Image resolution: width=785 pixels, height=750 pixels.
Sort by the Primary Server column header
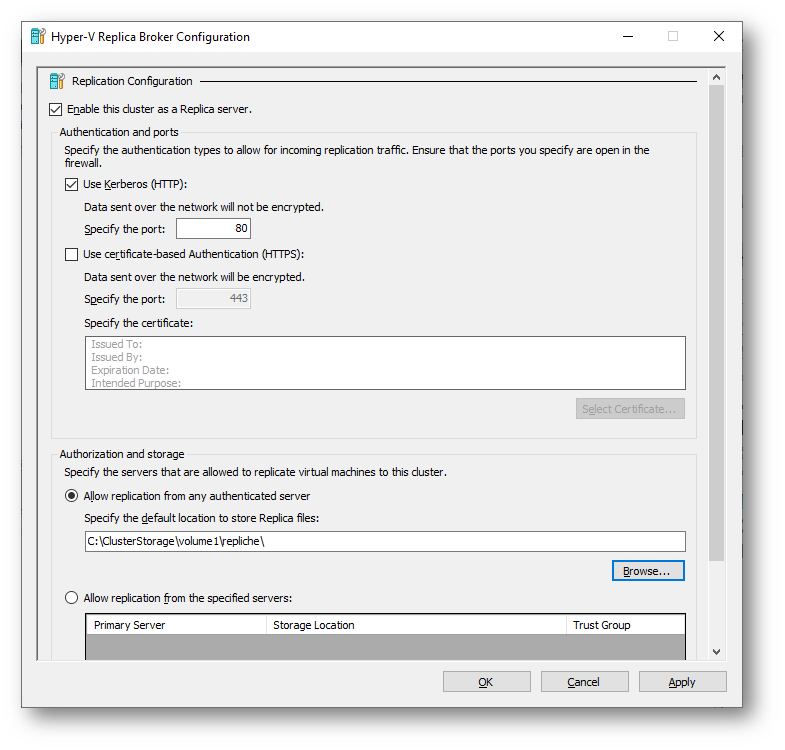pyautogui.click(x=177, y=625)
